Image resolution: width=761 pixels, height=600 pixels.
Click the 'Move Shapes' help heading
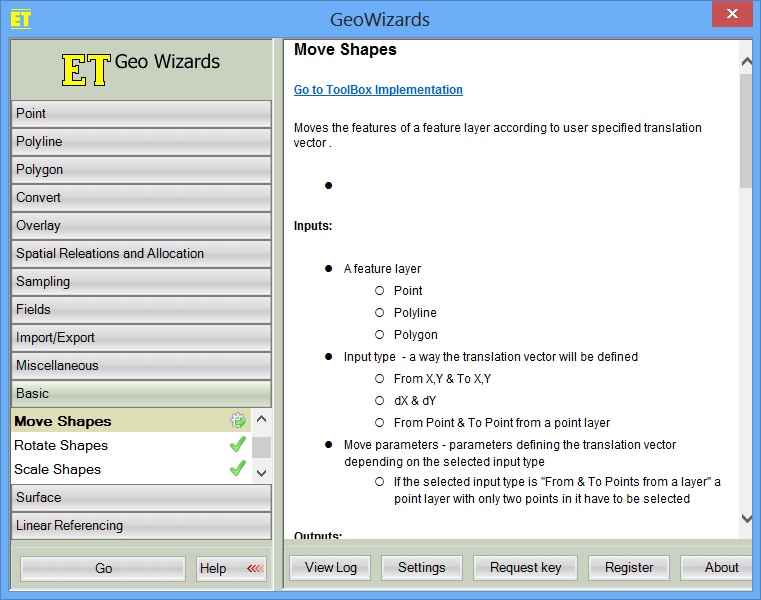point(345,50)
